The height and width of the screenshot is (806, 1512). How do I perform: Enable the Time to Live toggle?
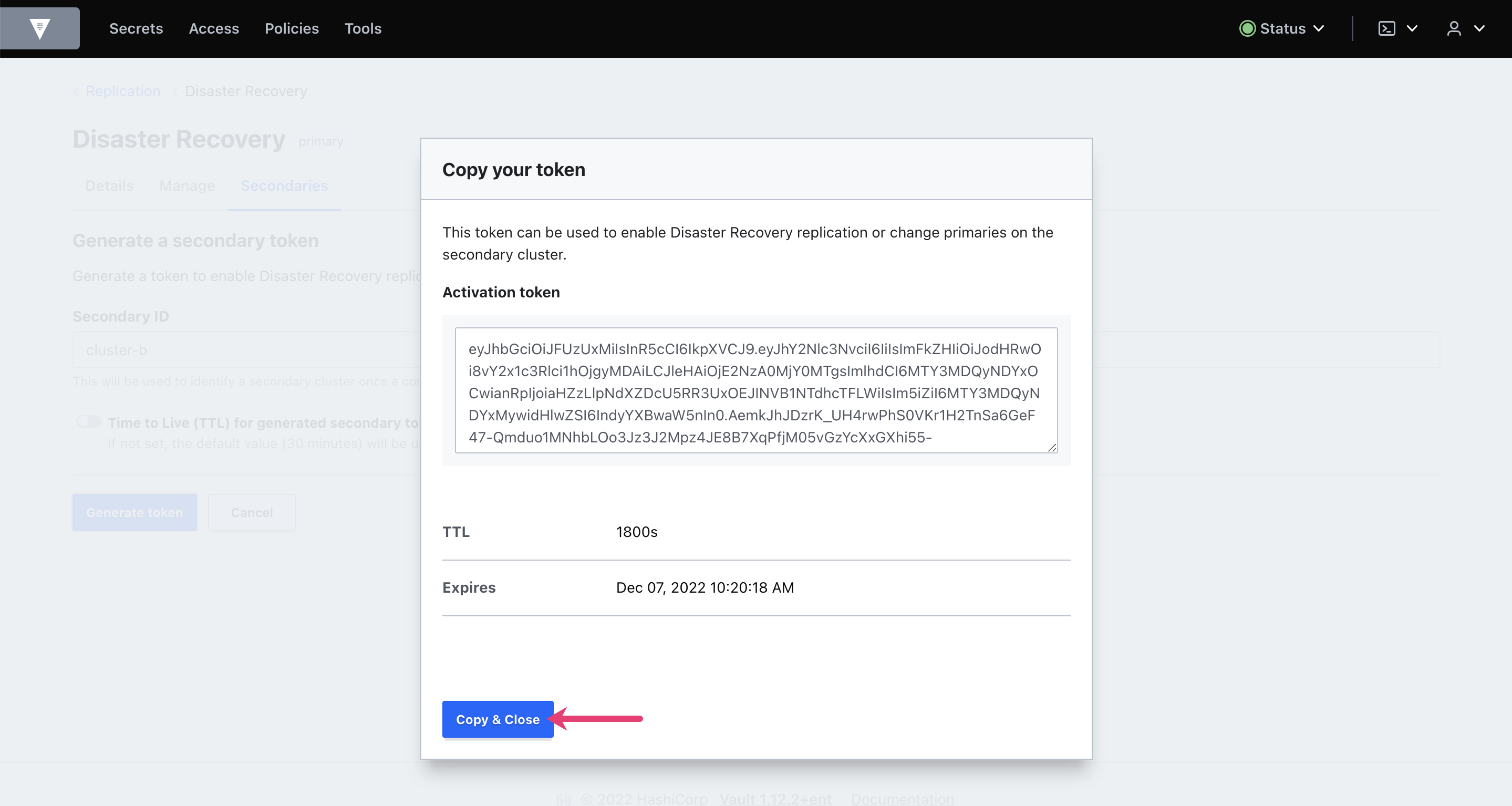[88, 422]
